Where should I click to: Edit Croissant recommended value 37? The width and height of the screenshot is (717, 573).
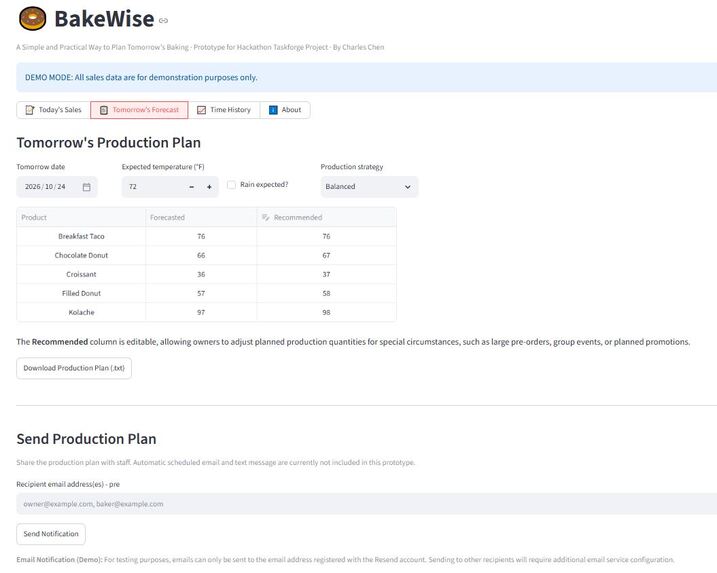point(326,274)
